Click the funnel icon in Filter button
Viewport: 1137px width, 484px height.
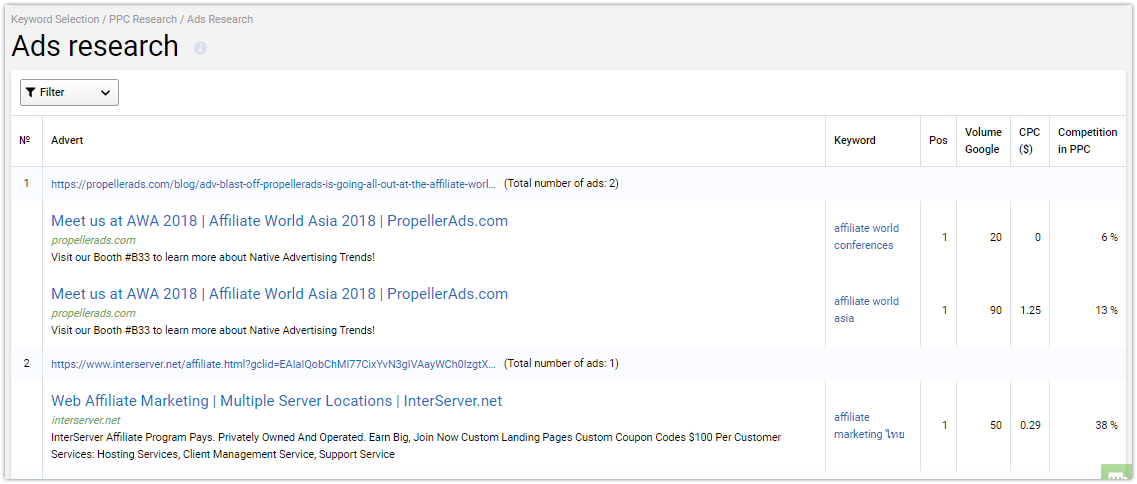pos(30,92)
